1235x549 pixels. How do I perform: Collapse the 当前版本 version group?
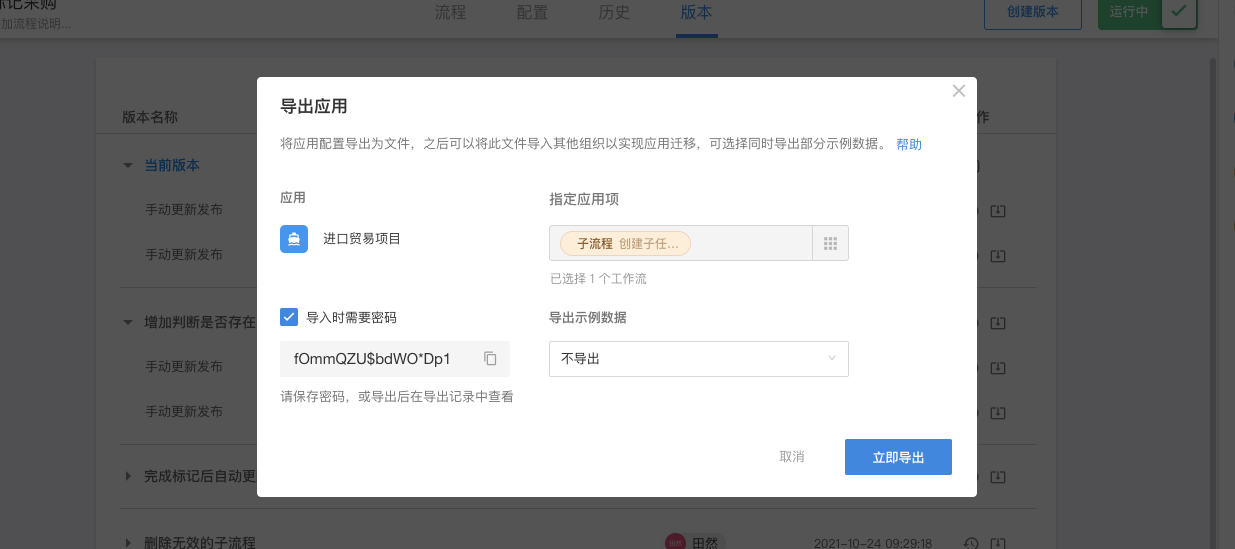point(127,165)
